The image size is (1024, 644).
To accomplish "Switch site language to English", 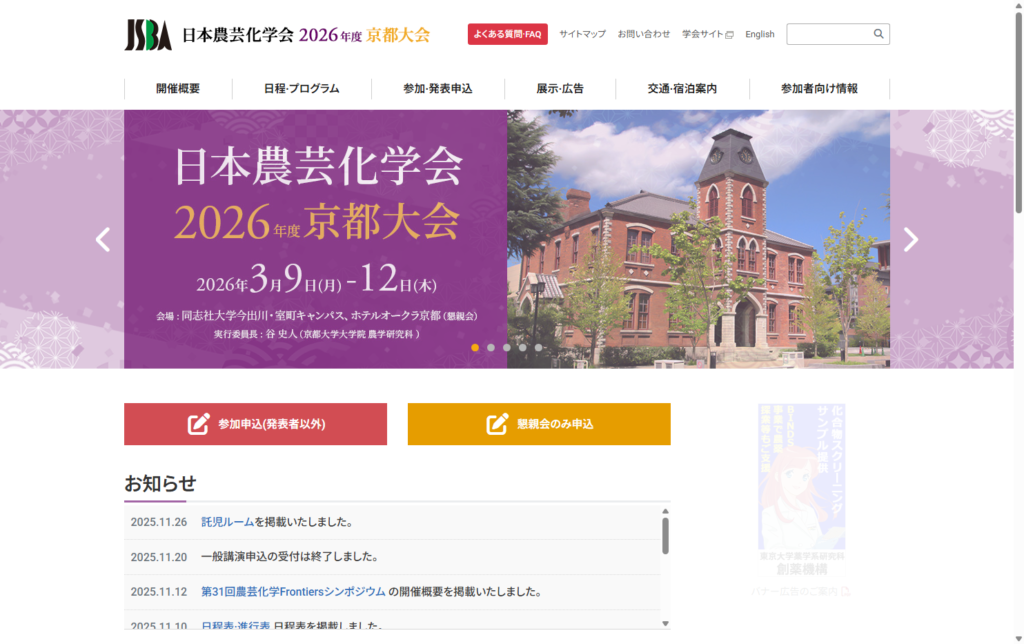I will click(x=760, y=33).
